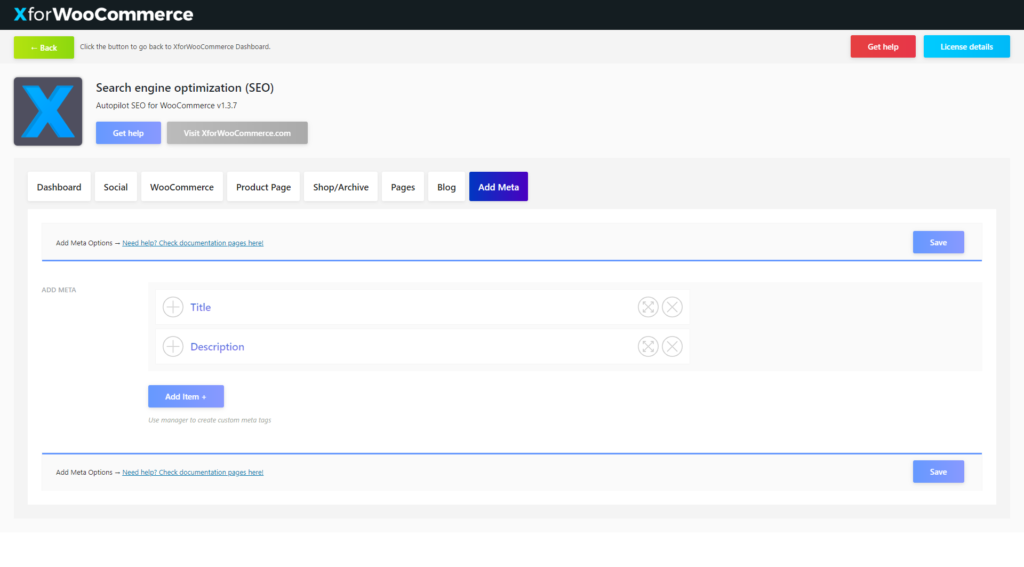The width and height of the screenshot is (1024, 567).
Task: Click the Title meta label
Action: click(x=200, y=307)
